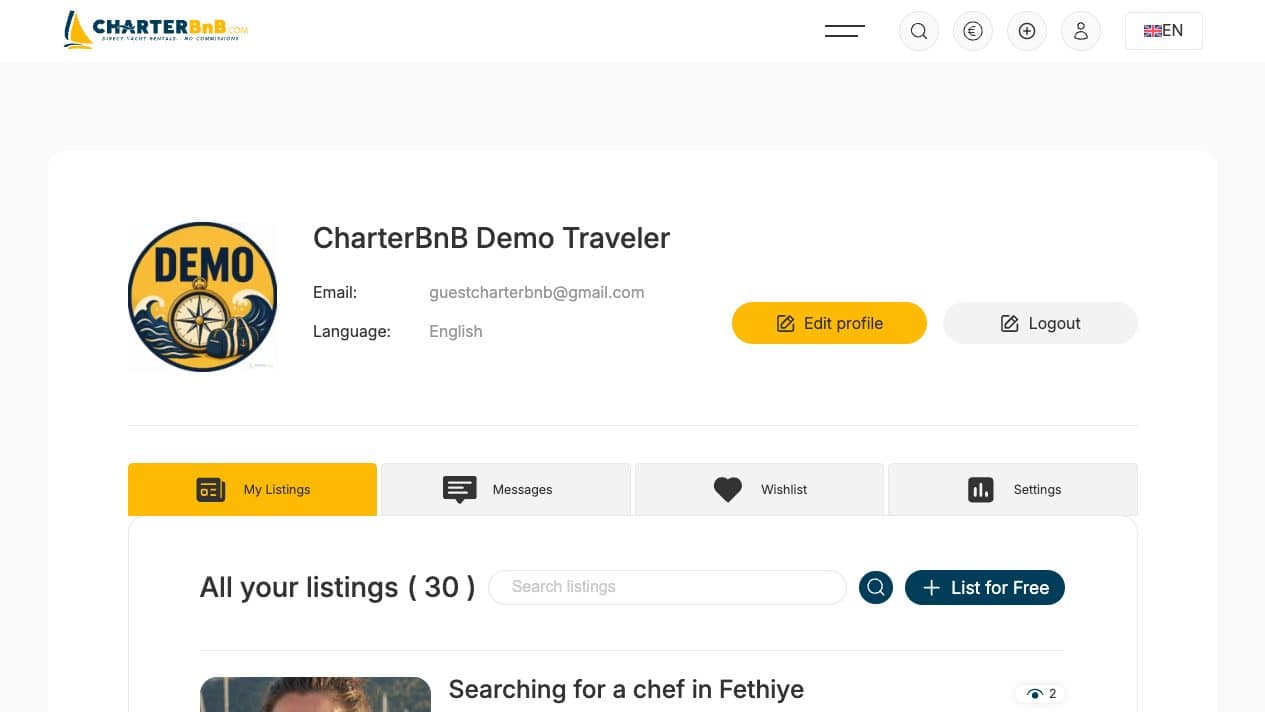1265x712 pixels.
Task: Click the Edit profile button
Action: coord(829,323)
